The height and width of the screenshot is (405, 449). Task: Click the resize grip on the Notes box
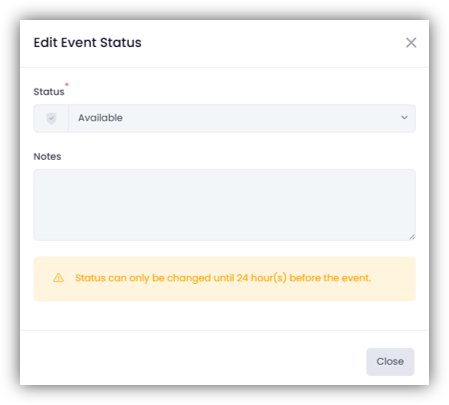[x=412, y=237]
